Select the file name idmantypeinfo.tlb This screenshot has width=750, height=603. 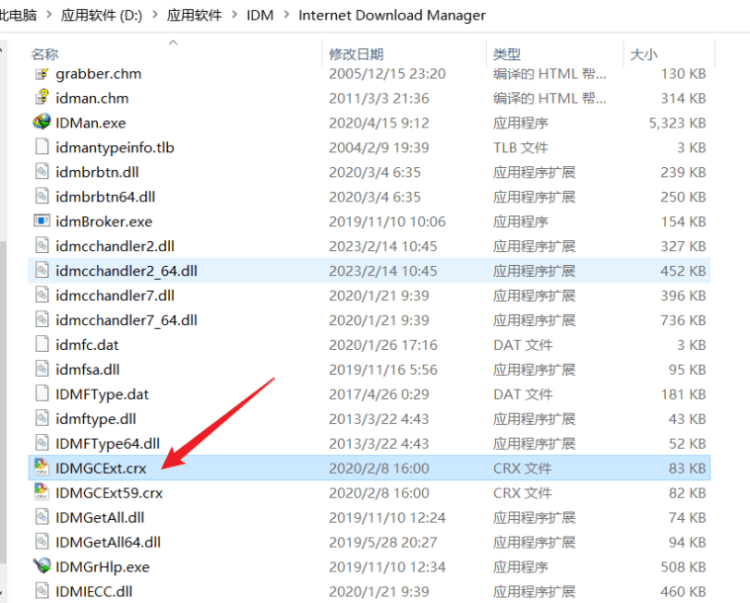tap(115, 148)
